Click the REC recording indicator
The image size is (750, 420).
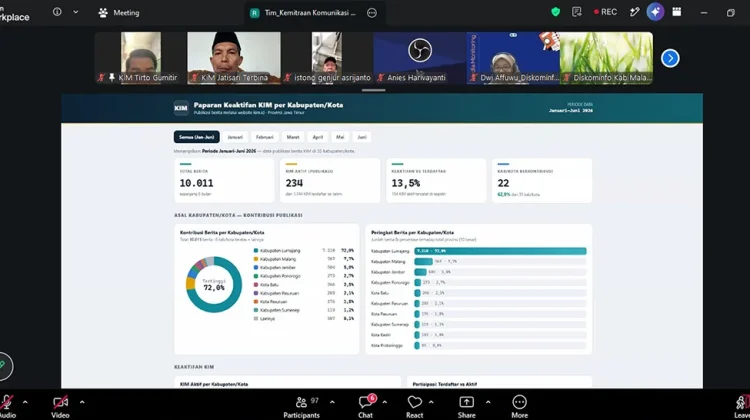click(605, 12)
